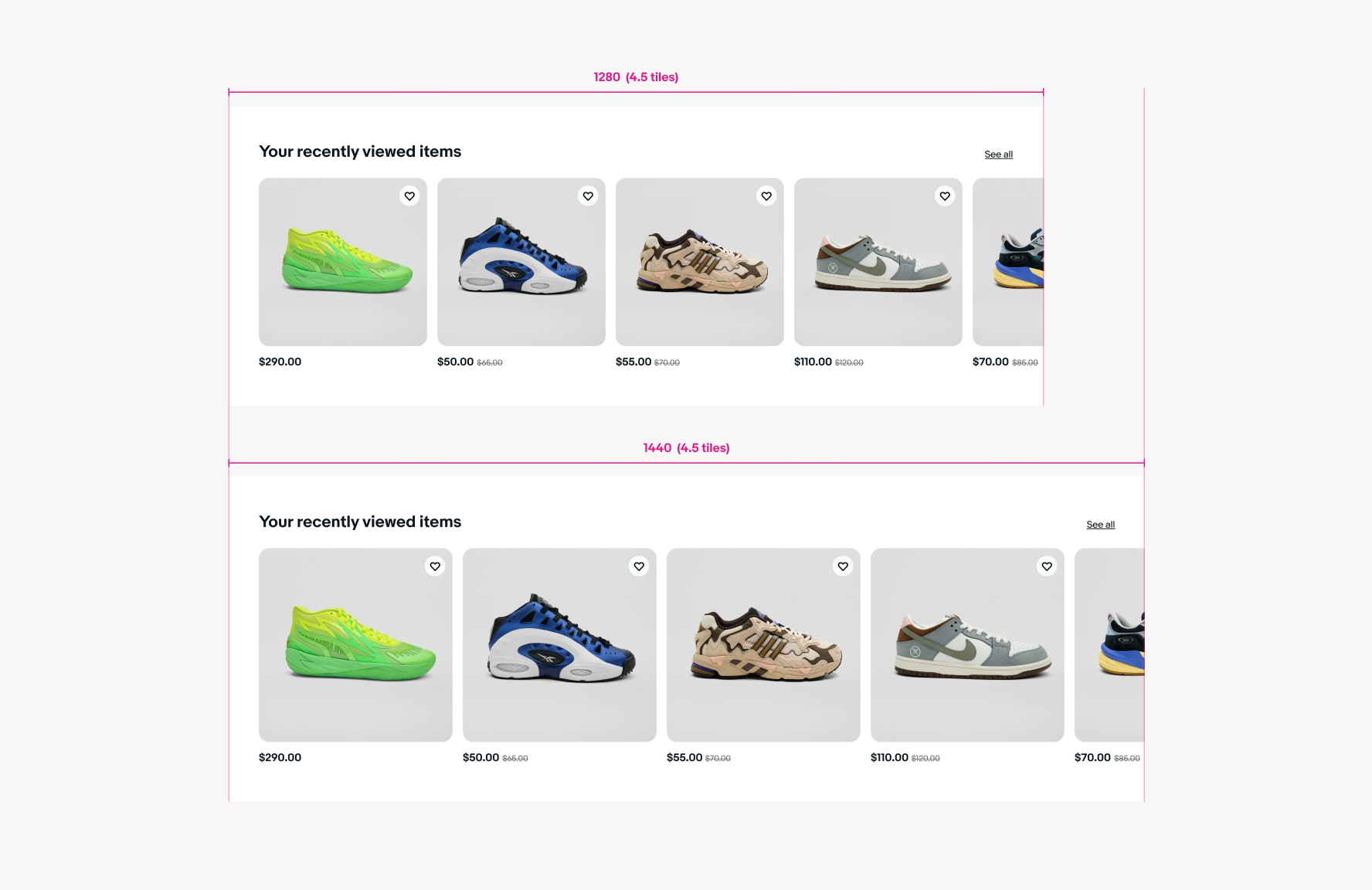Tap heart on blue Reebok shoe, top row
The width and height of the screenshot is (1372, 890).
click(x=588, y=196)
